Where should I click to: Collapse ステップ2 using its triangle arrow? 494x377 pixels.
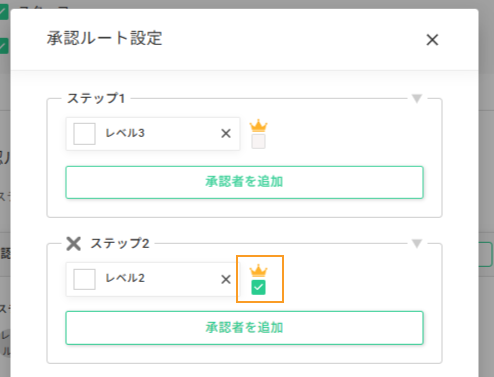(x=417, y=244)
